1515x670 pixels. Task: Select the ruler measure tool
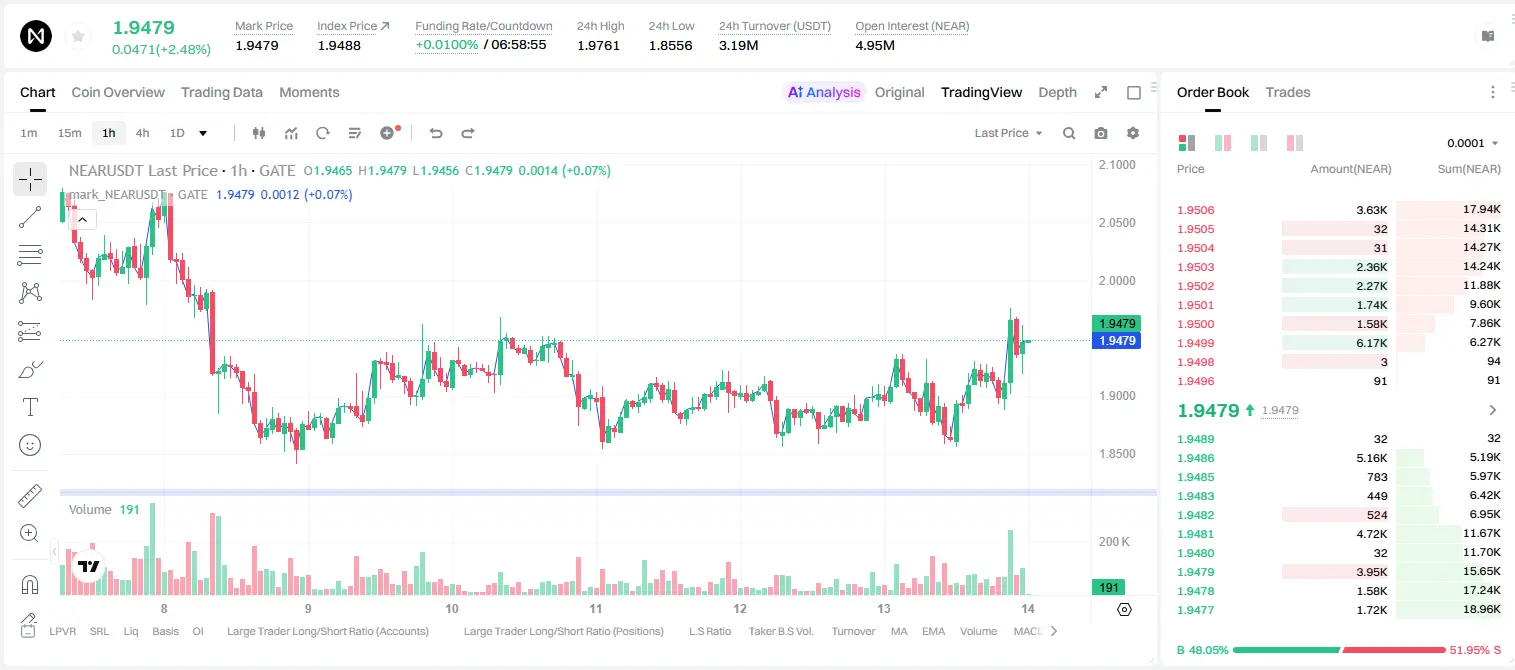point(30,496)
